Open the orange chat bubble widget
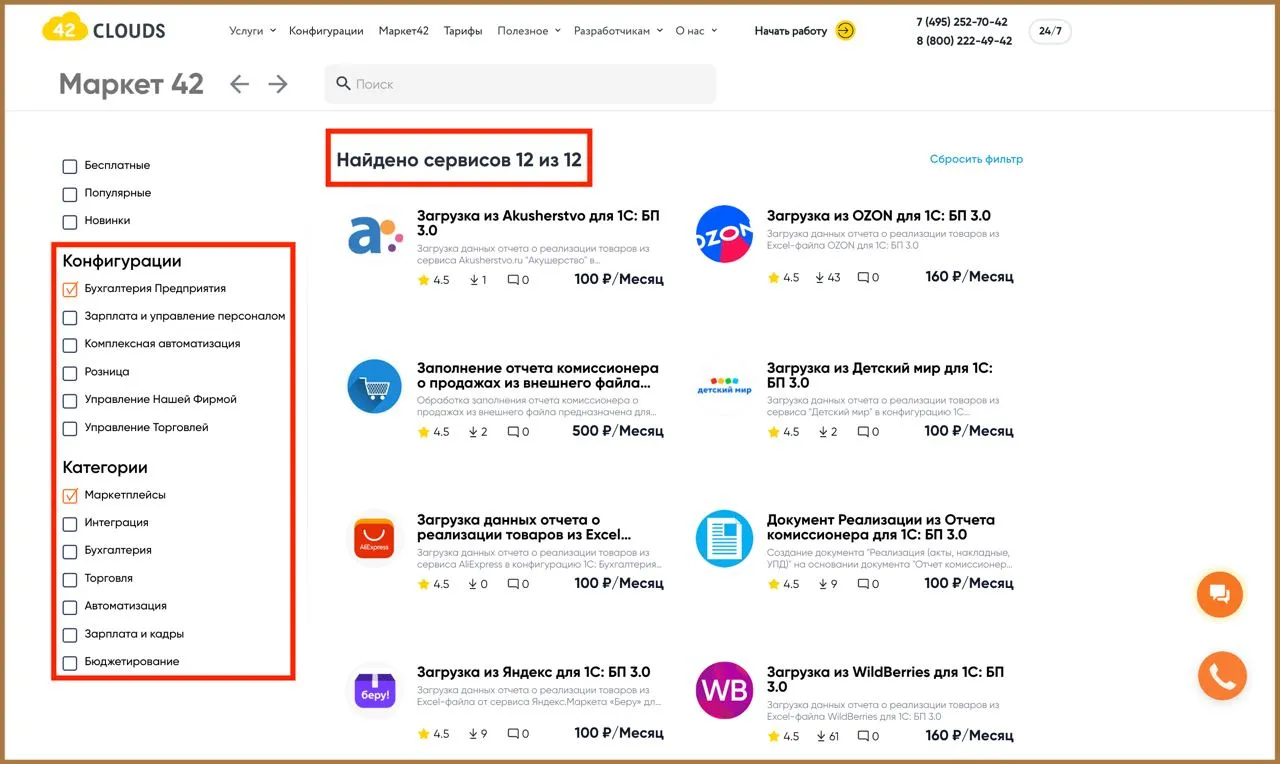Screen dimensions: 1280x764 point(1219,595)
